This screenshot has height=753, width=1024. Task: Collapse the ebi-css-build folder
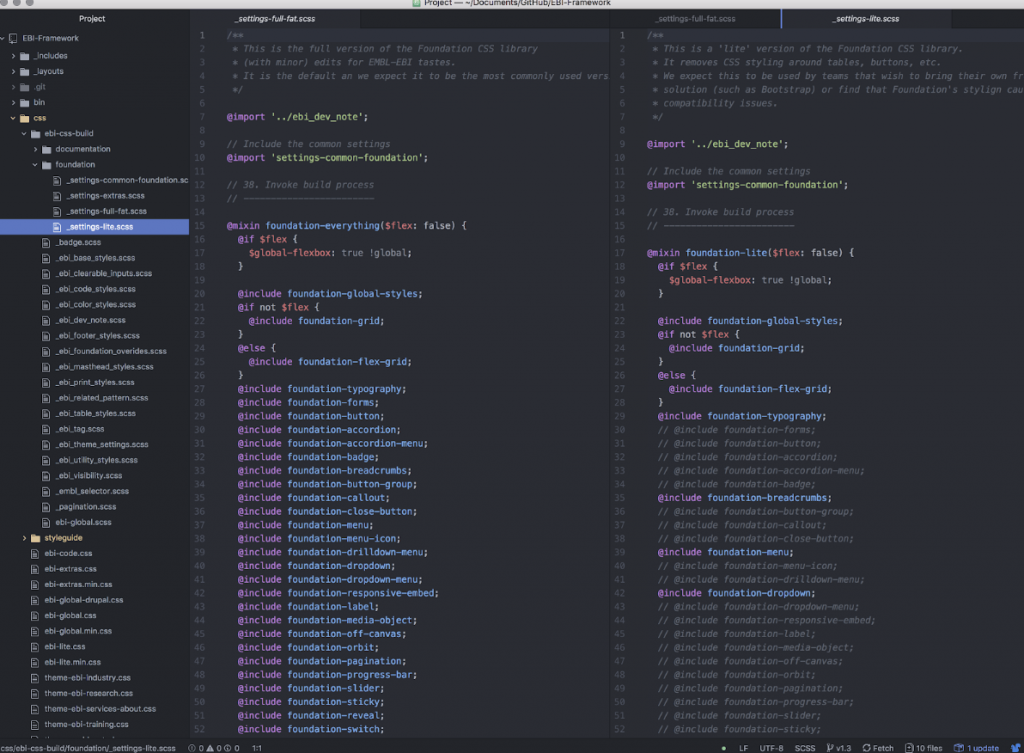[24, 133]
